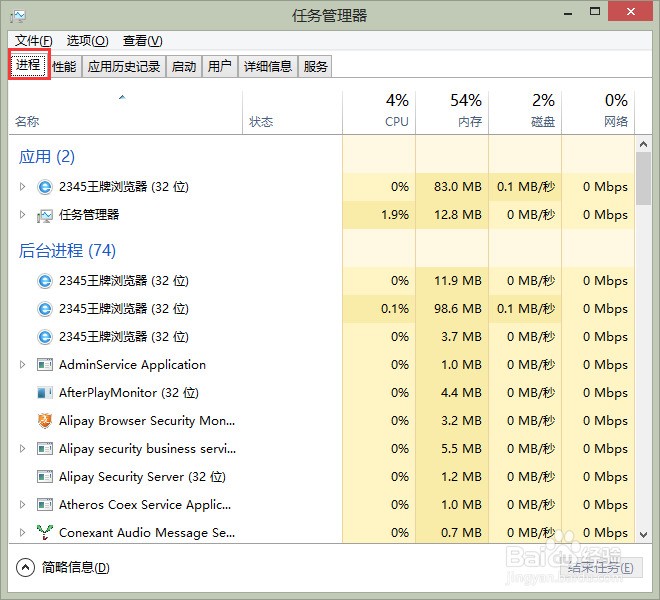Switch to the 服务 tab
The height and width of the screenshot is (600, 660).
pos(315,67)
